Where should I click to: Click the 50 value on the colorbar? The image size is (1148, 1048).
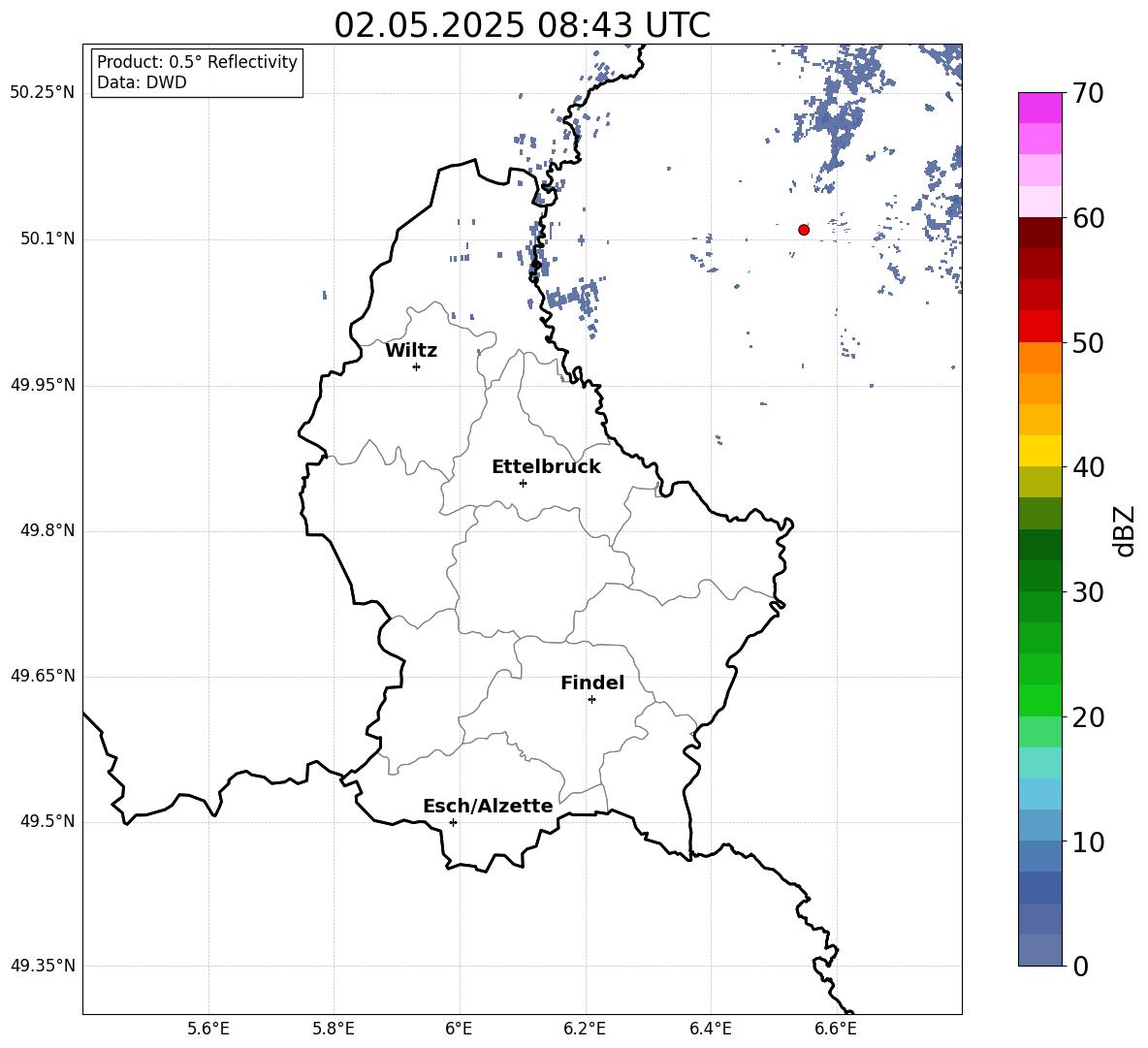(x=1088, y=342)
